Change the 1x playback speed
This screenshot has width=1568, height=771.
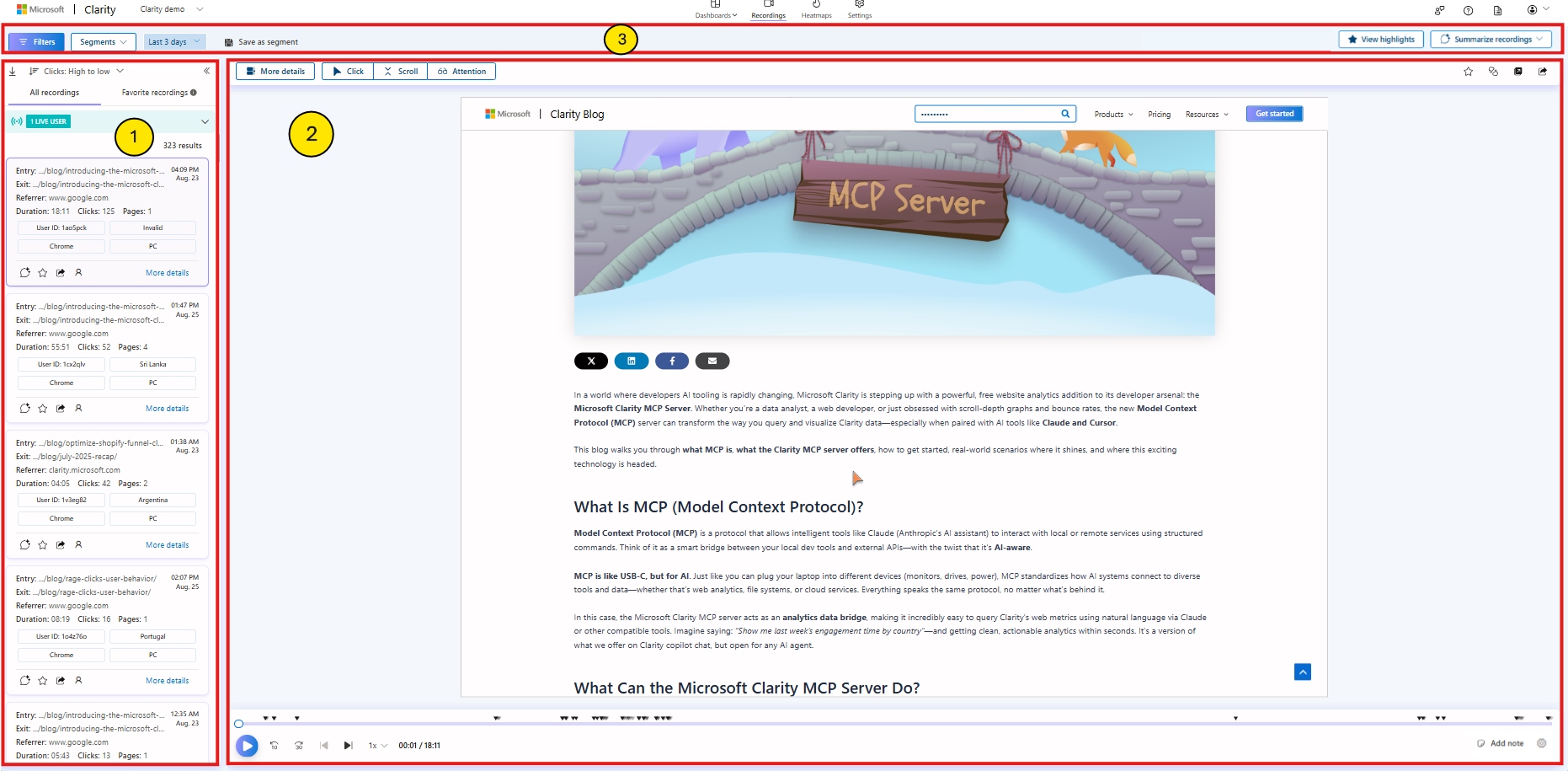[x=378, y=746]
